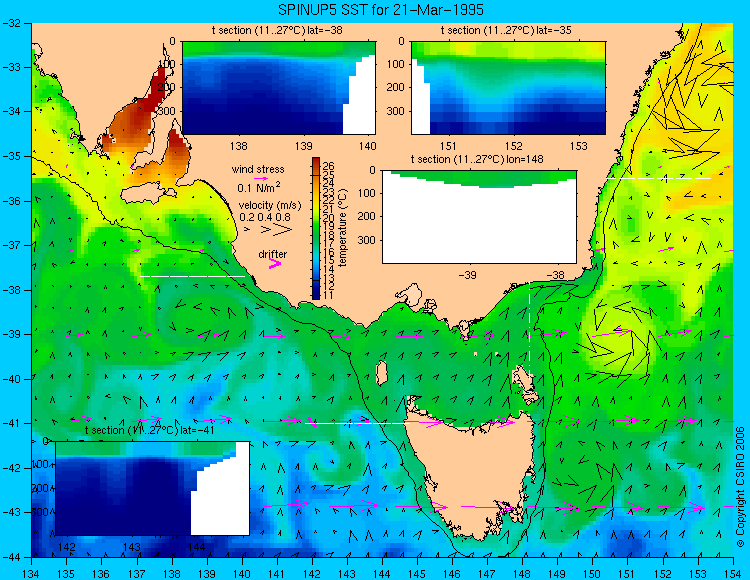750x580 pixels.
Task: Click the "velocity (m/s)" legend label
Action: [x=270, y=206]
